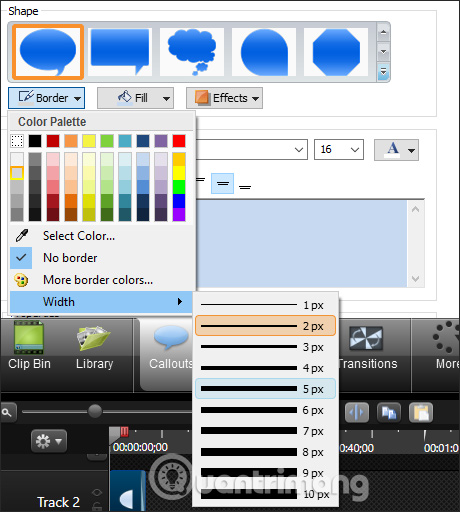
Task: Open the Fill dropdown
Action: (135, 98)
